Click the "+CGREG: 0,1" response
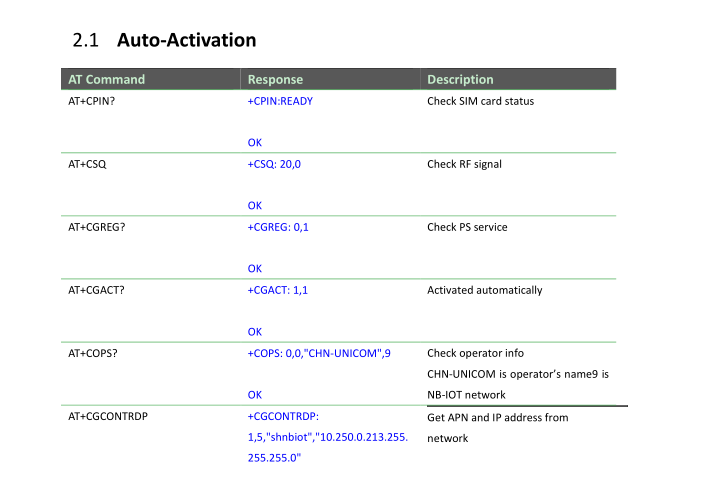Image resolution: width=719 pixels, height=493 pixels. (278, 227)
